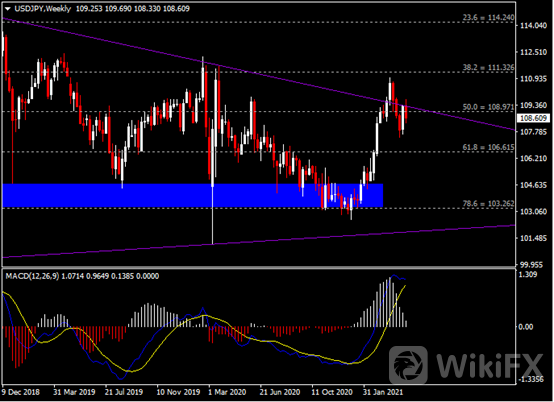Select the long white candle wick in March 2020
554x402 pixels.
212,215
